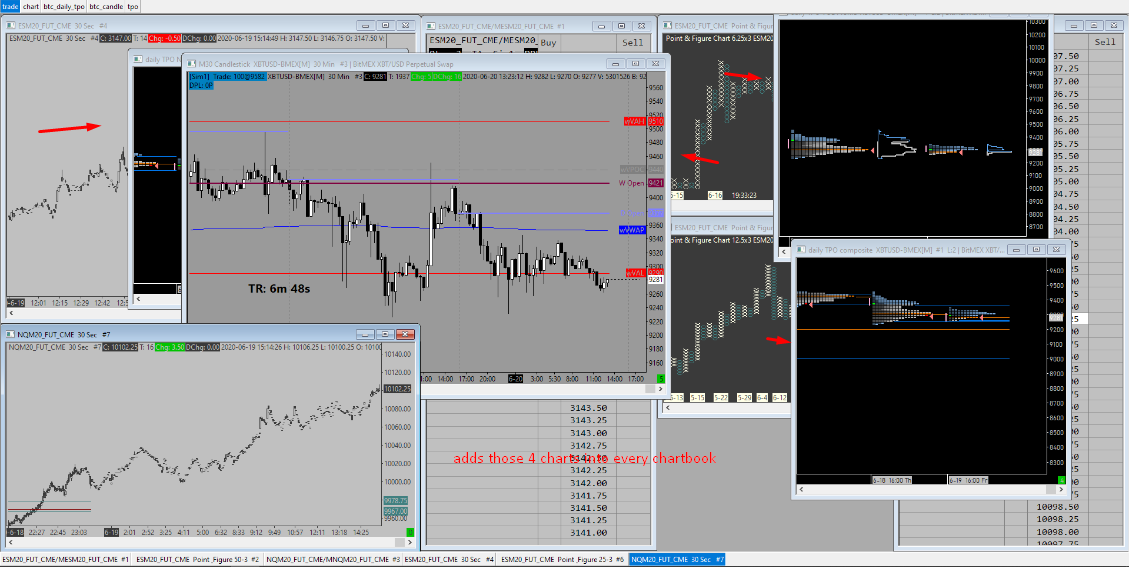Image resolution: width=1133 pixels, height=567 pixels.
Task: Click the Sell column header in ESM20 DOM
Action: (x=632, y=43)
